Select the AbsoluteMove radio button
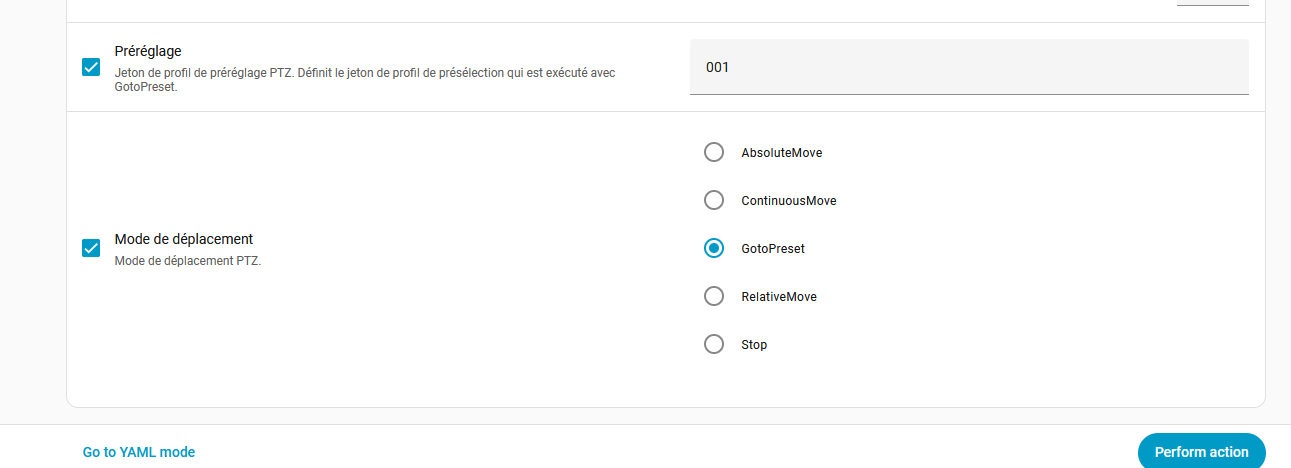Image resolution: width=1291 pixels, height=468 pixels. point(714,152)
